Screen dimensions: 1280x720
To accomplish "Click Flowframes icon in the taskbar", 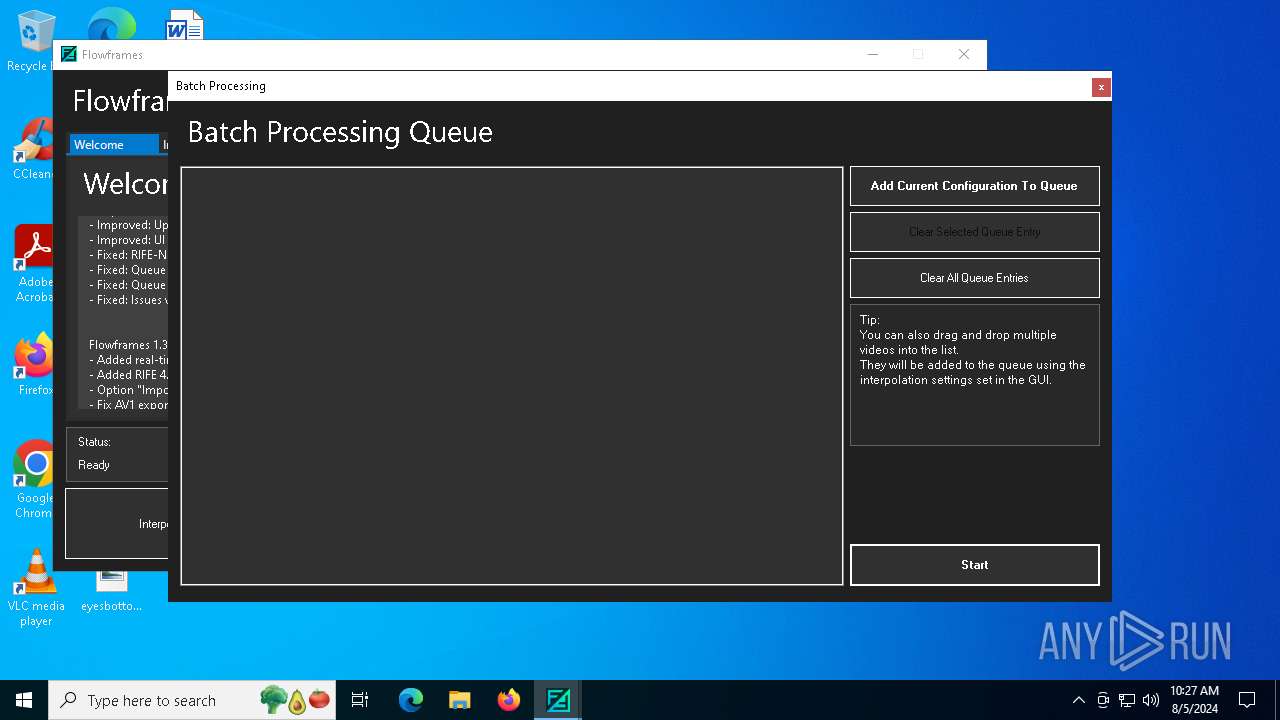I will [x=558, y=700].
